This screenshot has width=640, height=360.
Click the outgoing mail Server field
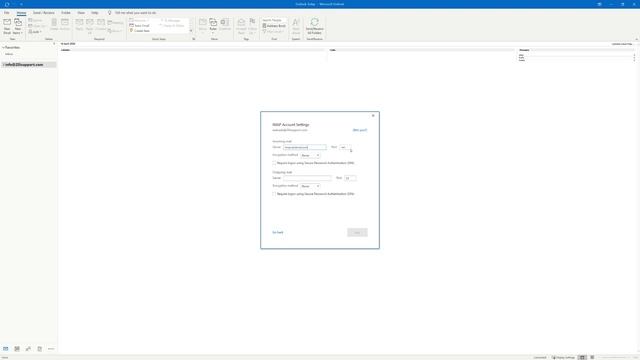(x=307, y=178)
